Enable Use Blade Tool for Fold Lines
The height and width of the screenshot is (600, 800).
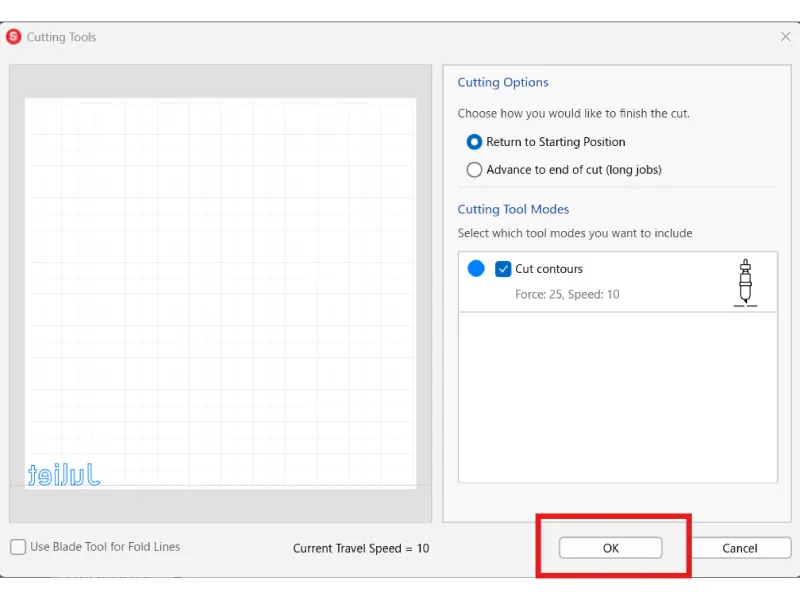pyautogui.click(x=19, y=547)
